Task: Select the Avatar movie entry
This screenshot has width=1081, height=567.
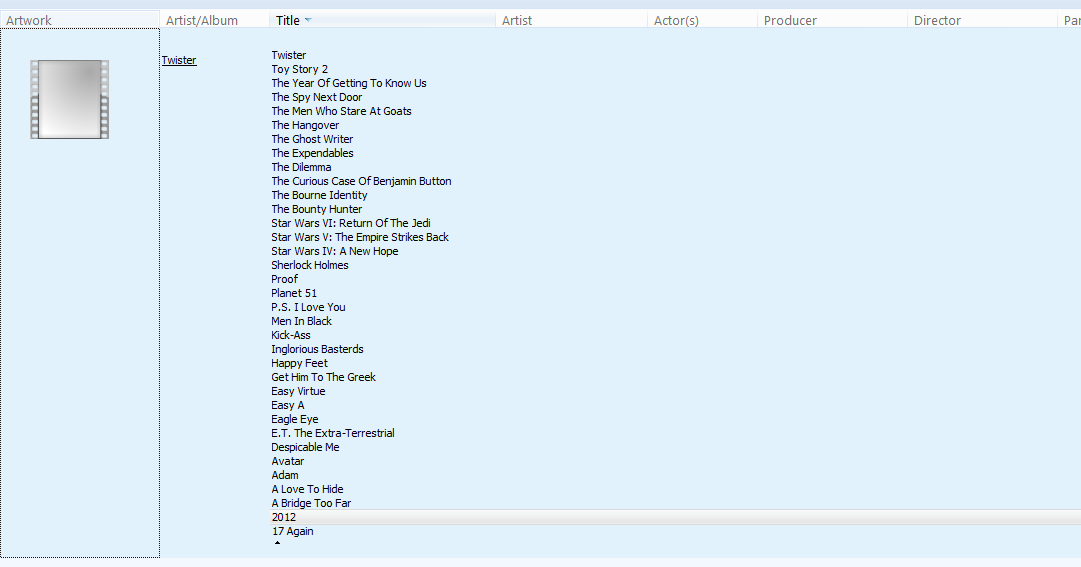Action: (288, 462)
